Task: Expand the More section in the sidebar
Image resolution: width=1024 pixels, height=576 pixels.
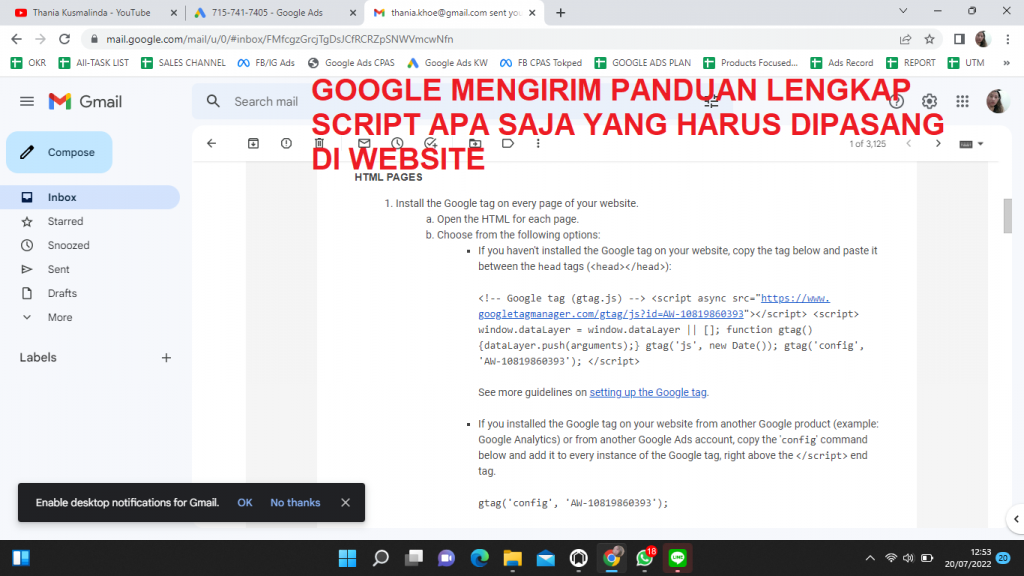Action: [x=60, y=317]
